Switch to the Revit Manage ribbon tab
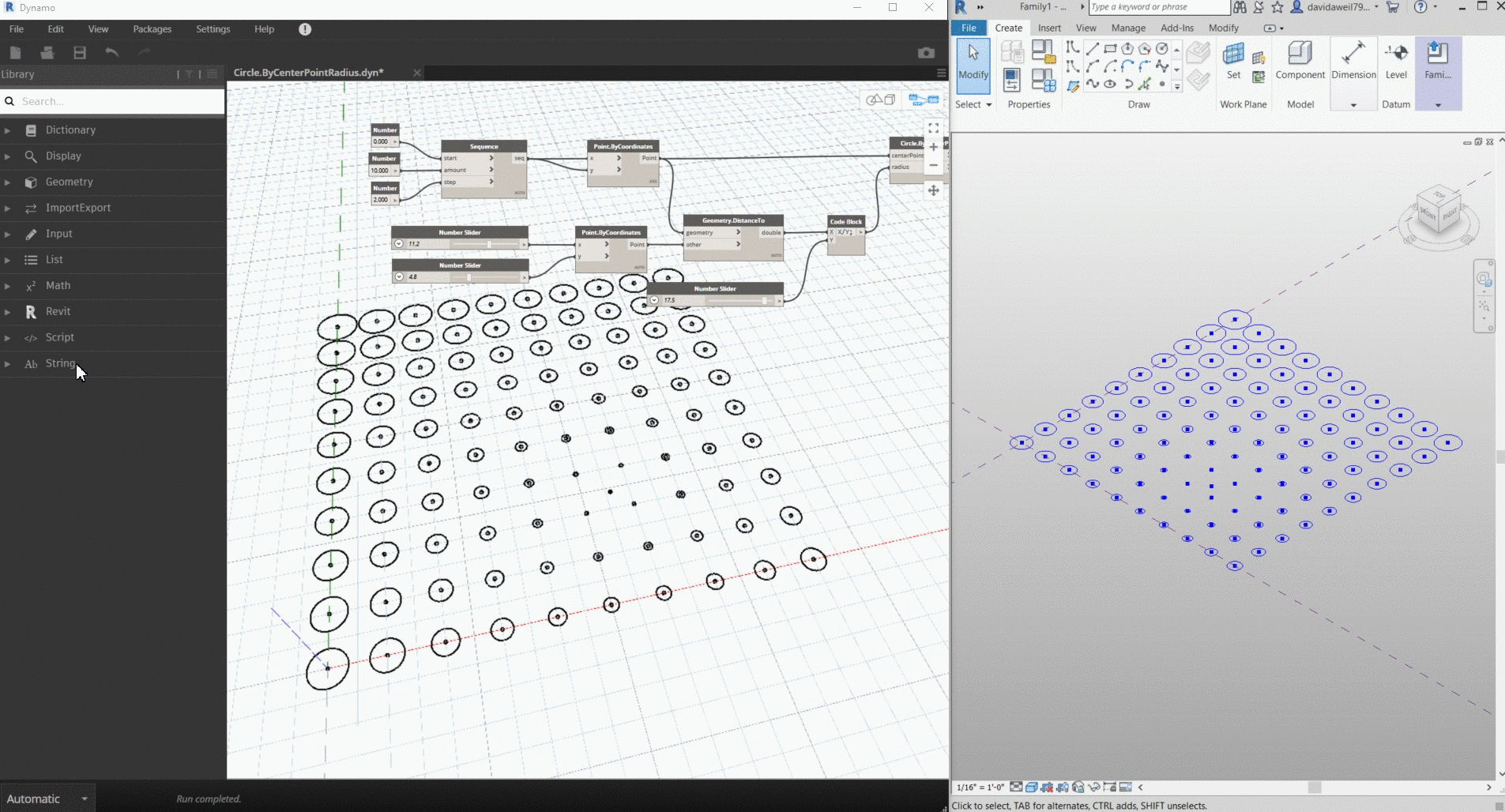 [x=1128, y=28]
